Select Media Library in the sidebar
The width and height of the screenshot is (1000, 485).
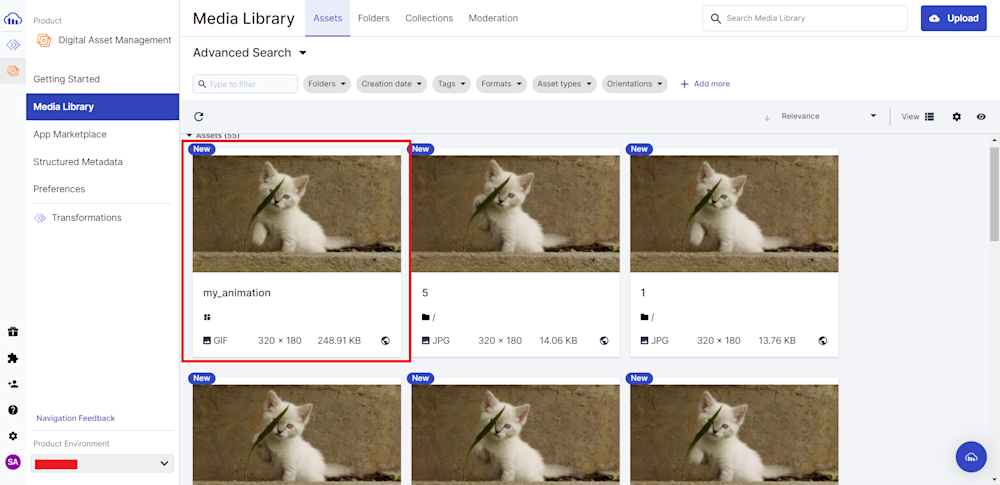(x=103, y=107)
